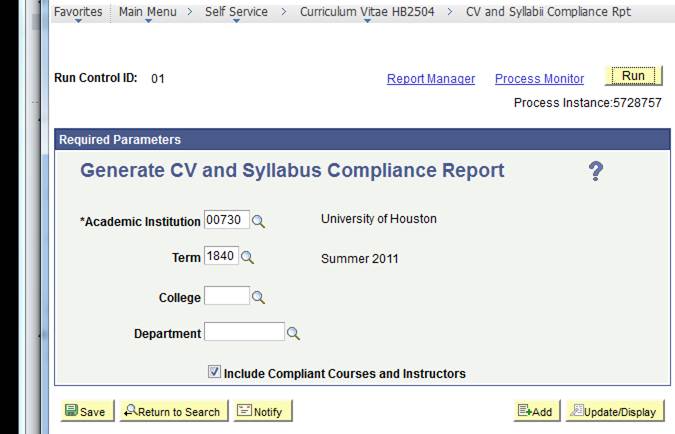Open Curriculum Vitae HB2504 breadcrumb menu

pos(366,12)
